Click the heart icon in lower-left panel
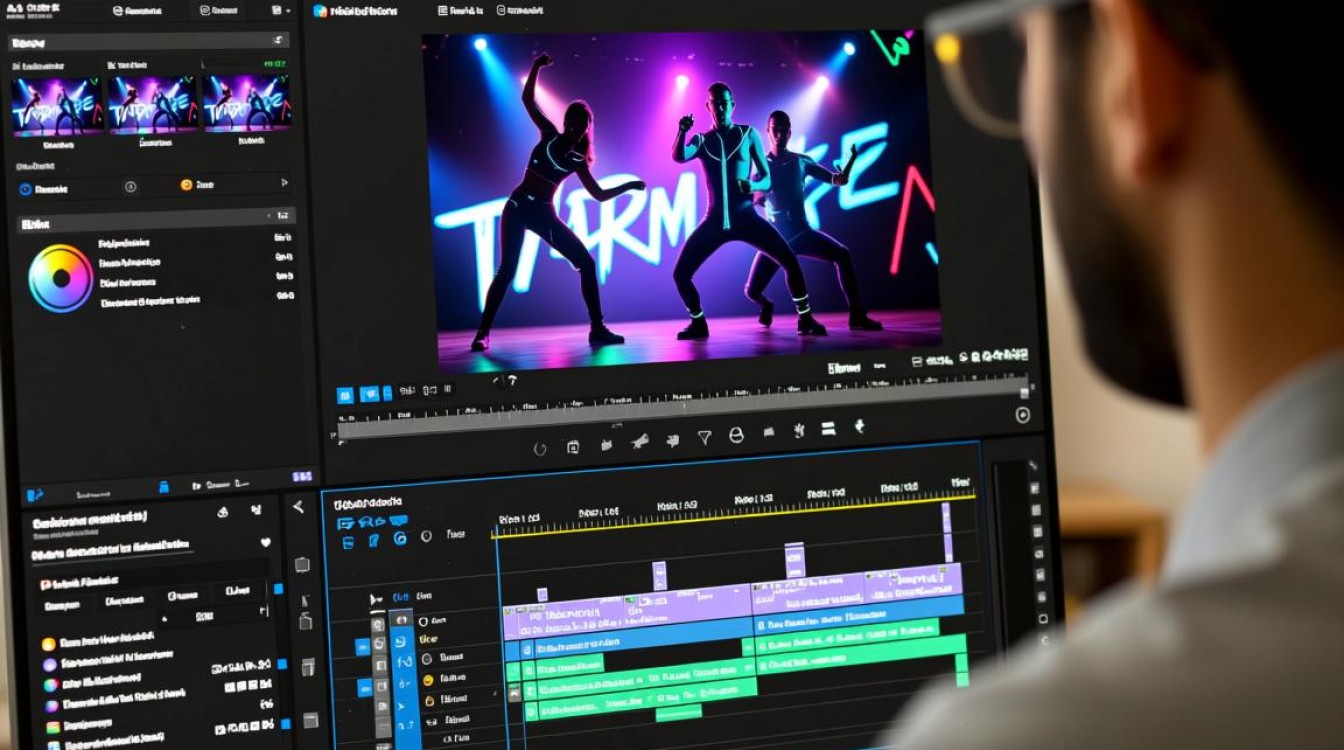The height and width of the screenshot is (750, 1344). tap(265, 542)
